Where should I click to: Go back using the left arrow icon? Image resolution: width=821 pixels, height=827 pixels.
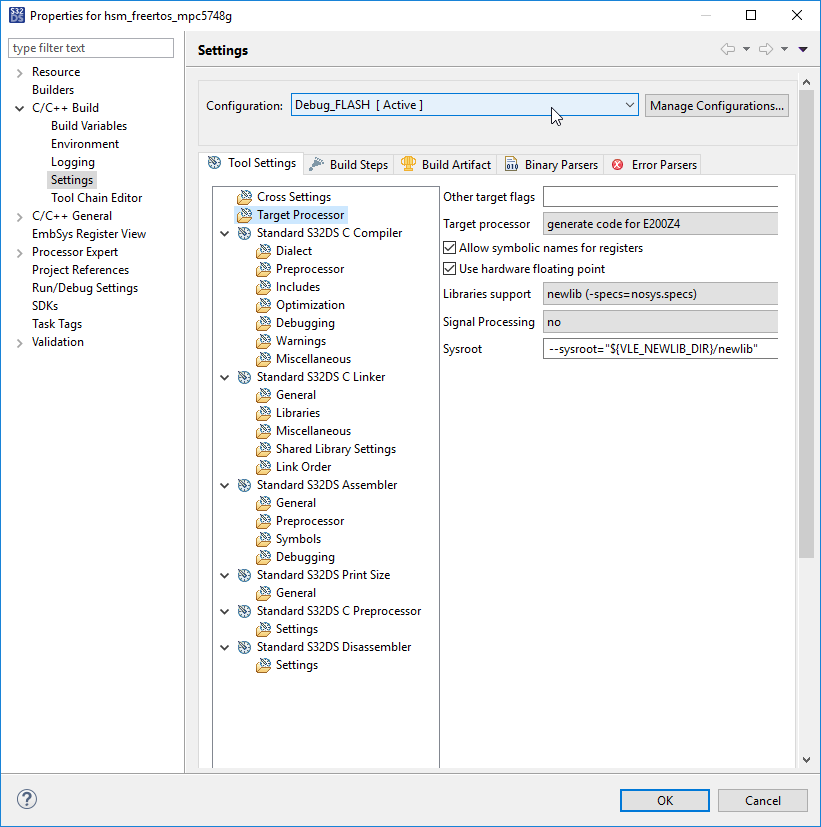pos(728,49)
